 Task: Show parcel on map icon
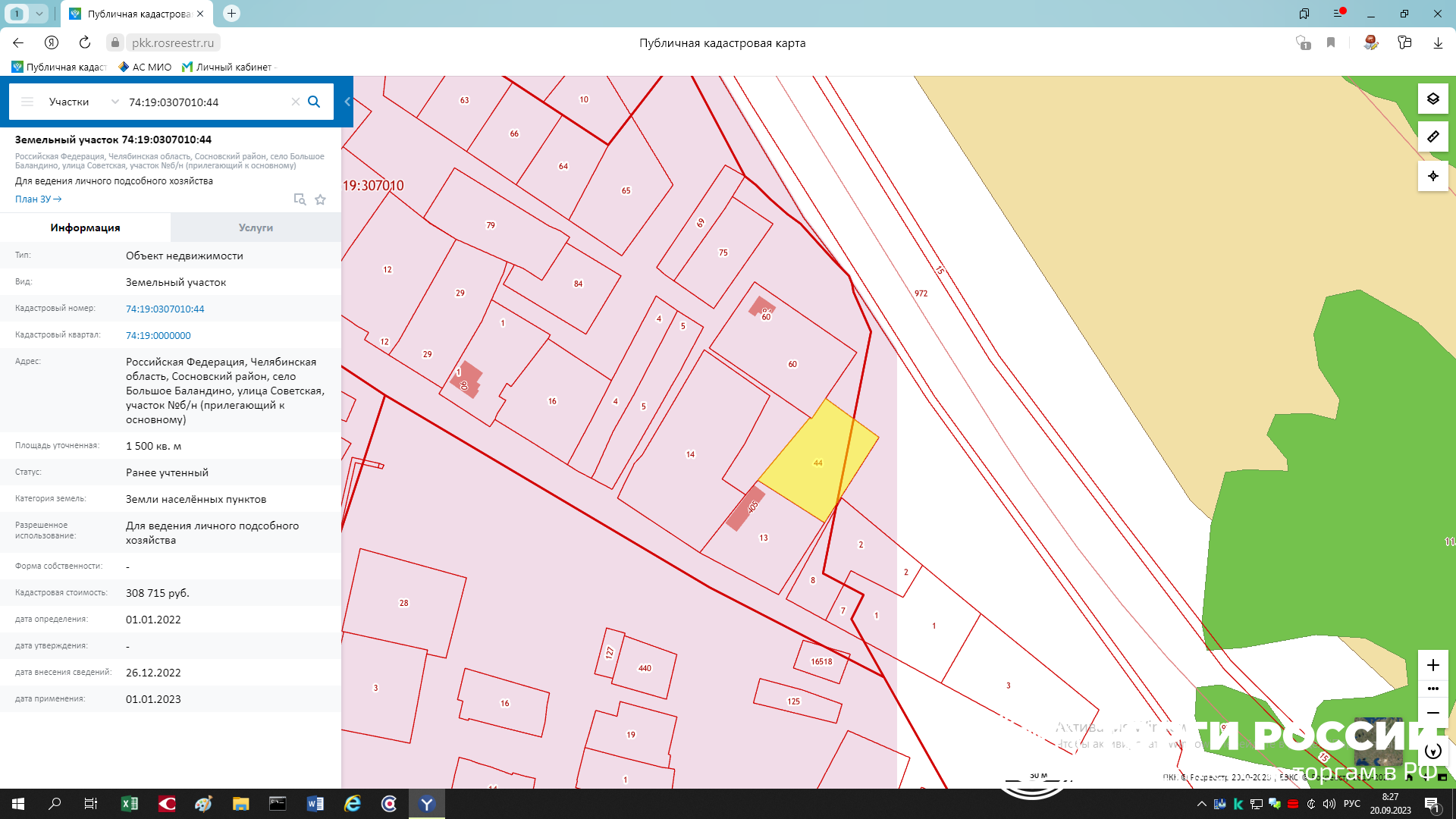tap(300, 199)
